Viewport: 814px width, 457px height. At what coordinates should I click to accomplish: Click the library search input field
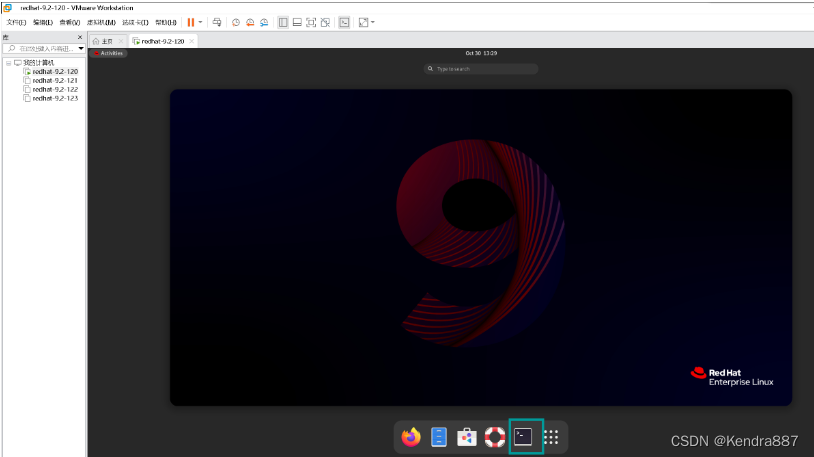pos(43,48)
